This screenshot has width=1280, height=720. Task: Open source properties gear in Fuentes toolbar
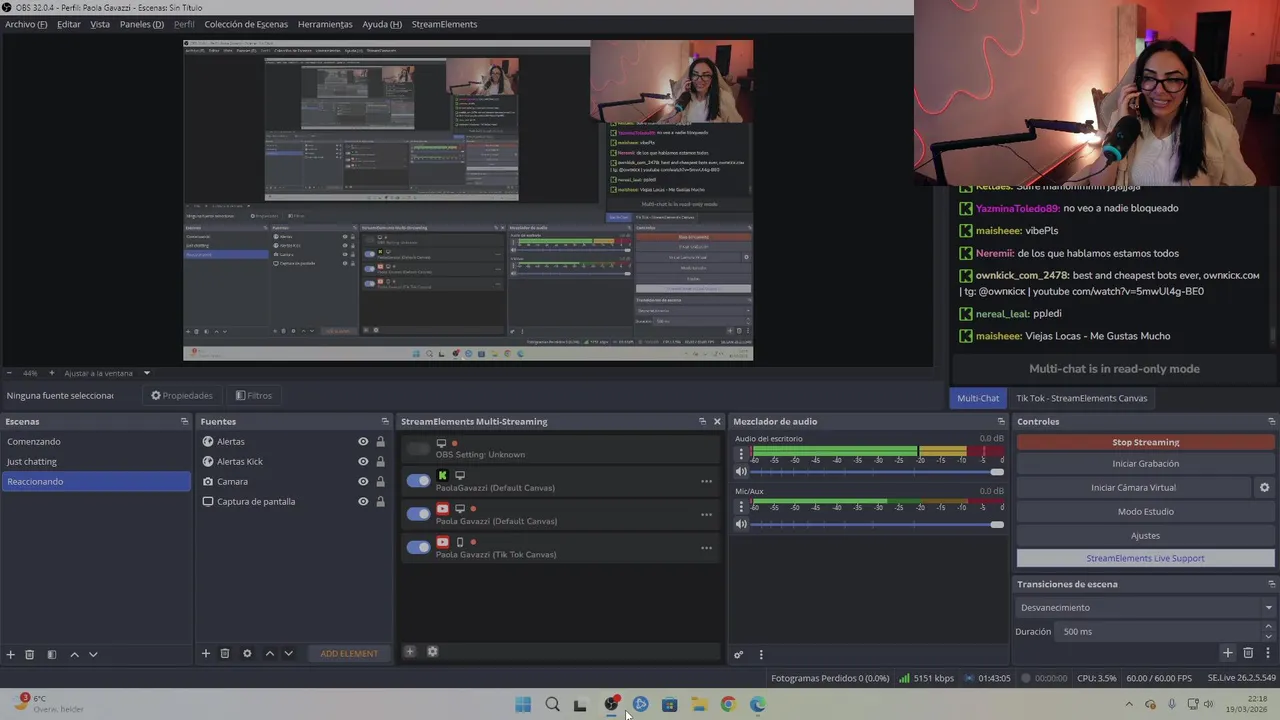[247, 653]
